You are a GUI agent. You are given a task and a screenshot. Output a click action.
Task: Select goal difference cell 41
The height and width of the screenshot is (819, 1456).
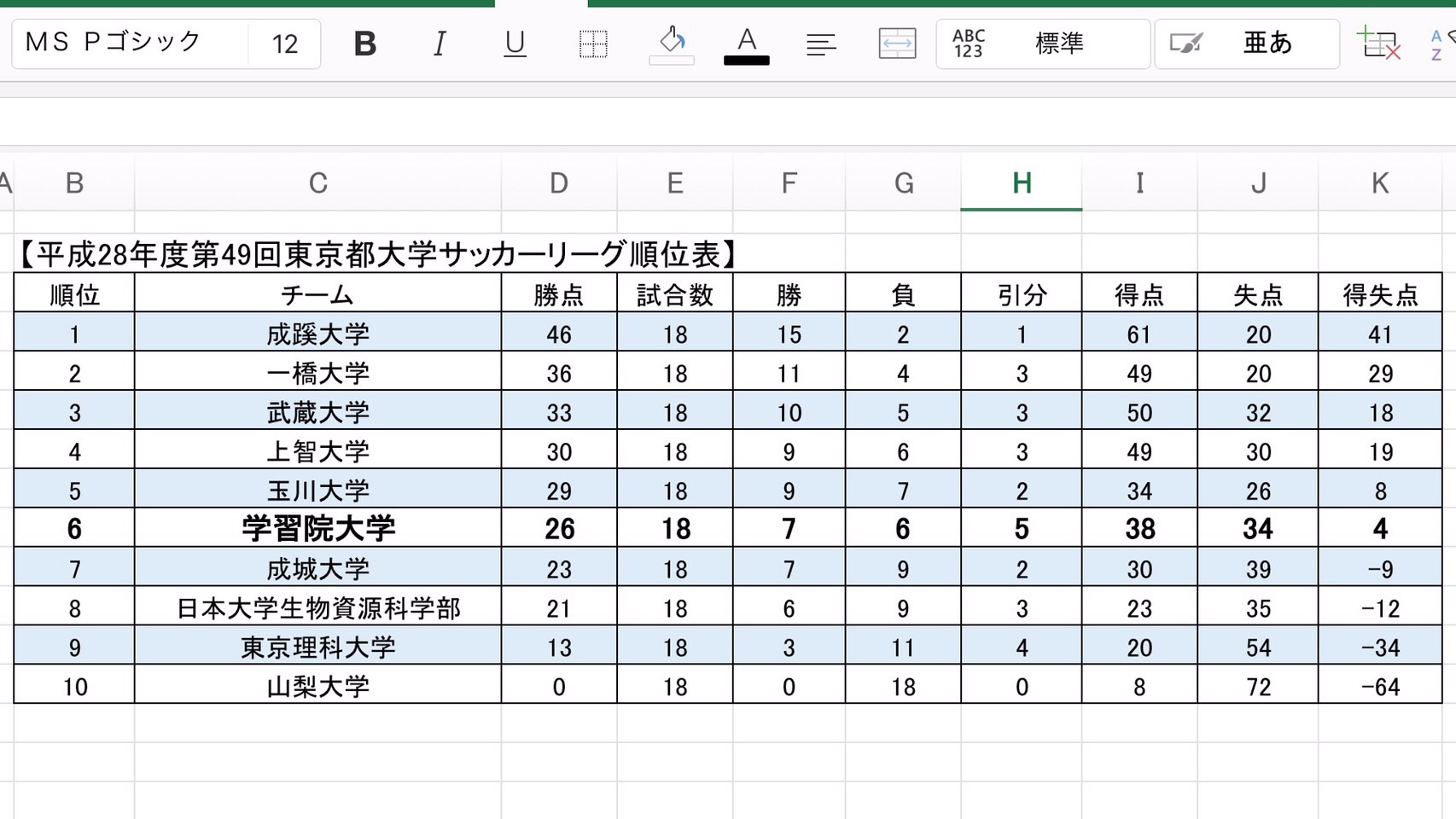[x=1380, y=333]
